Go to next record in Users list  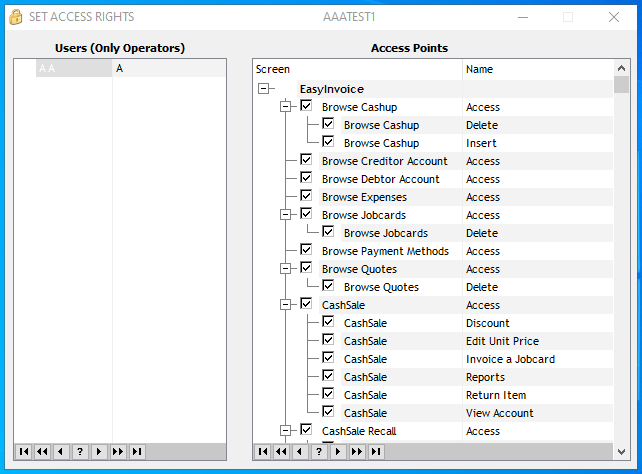tap(99, 451)
